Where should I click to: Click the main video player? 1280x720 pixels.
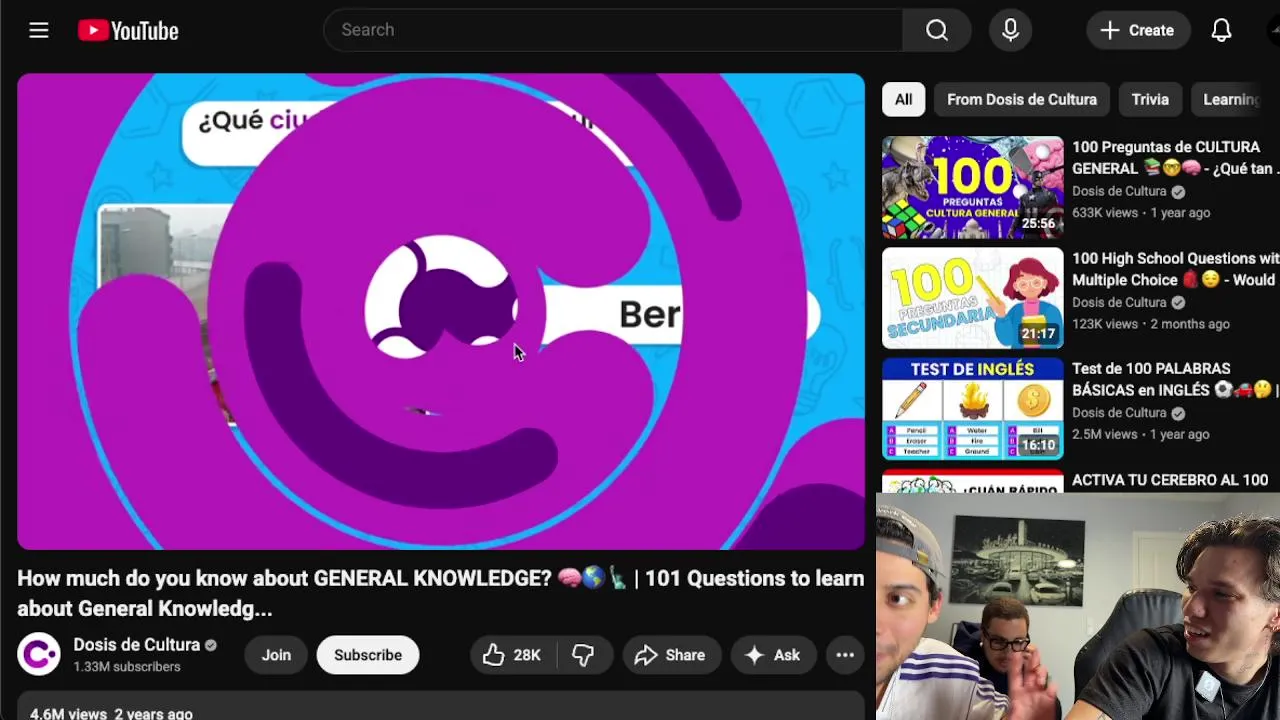(441, 311)
